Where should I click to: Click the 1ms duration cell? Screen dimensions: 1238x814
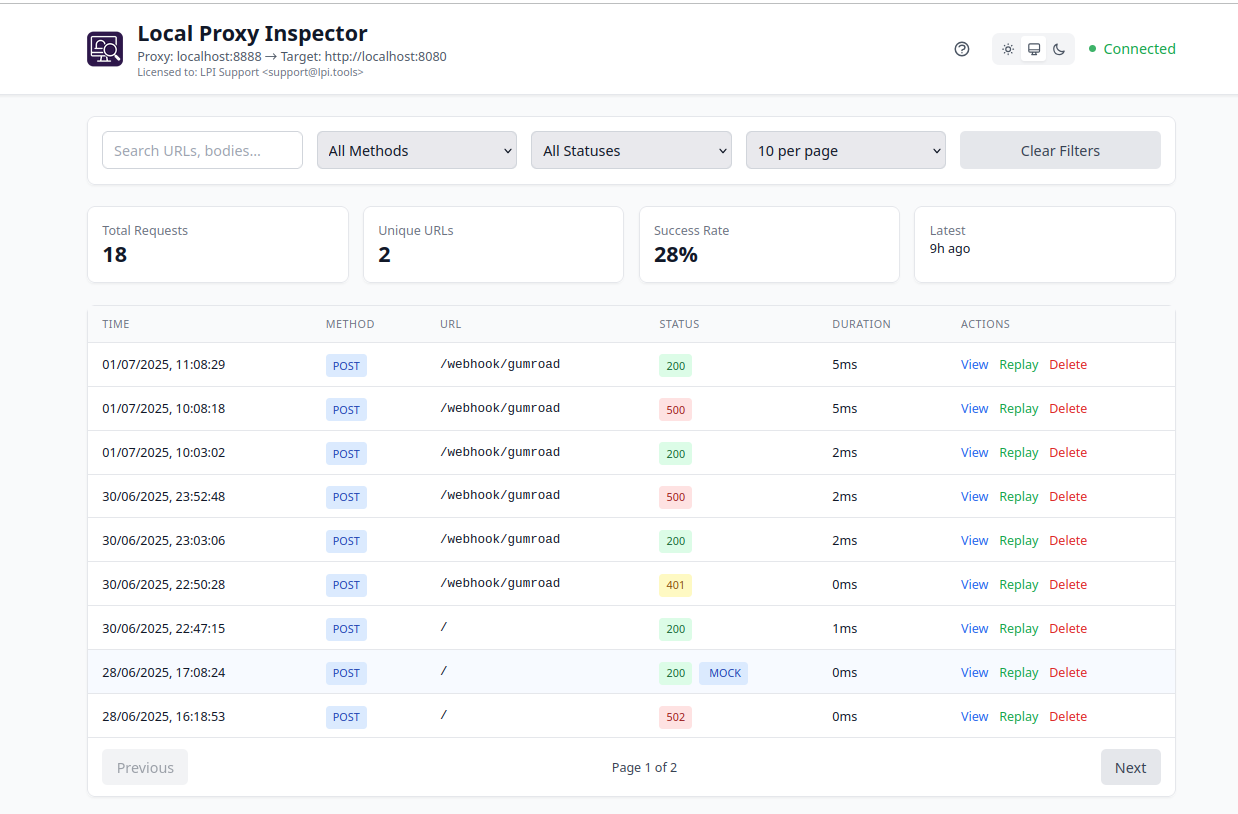click(844, 629)
